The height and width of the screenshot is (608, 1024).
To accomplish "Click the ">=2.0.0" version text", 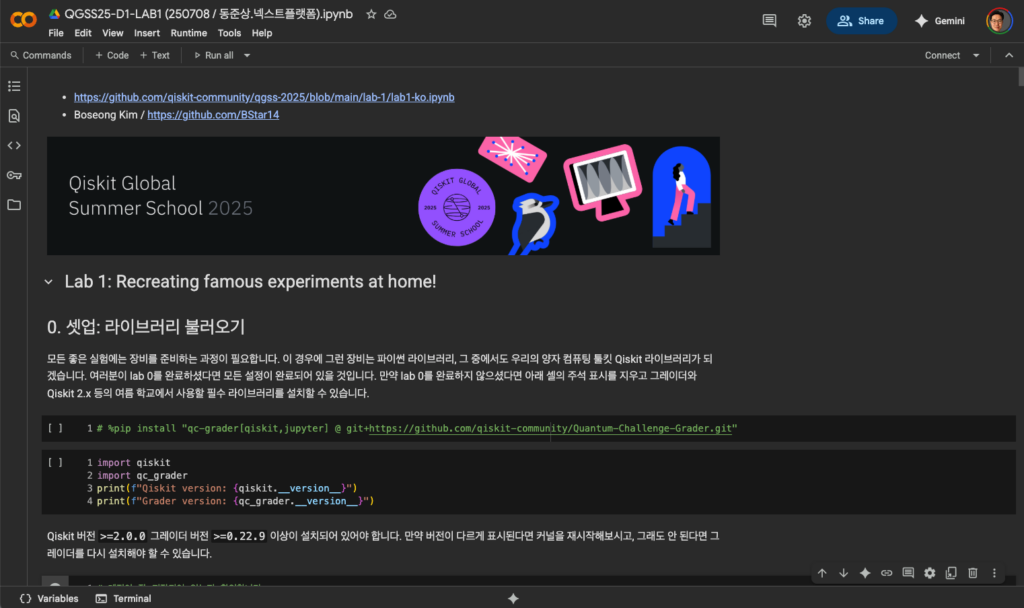I will [x=123, y=536].
